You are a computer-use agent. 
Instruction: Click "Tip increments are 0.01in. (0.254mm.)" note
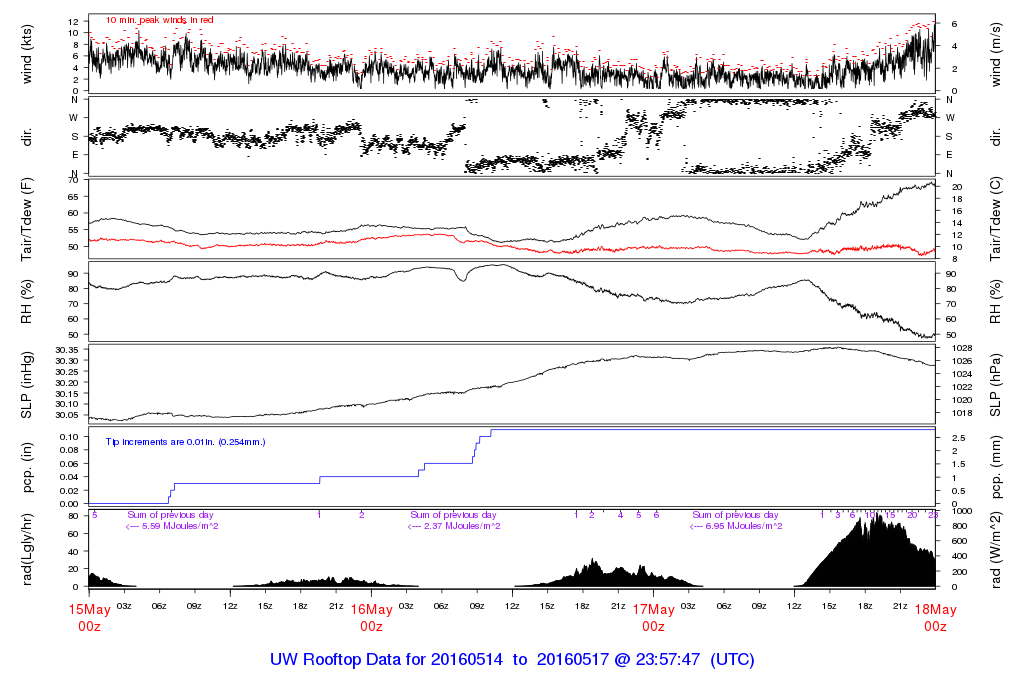coord(185,442)
